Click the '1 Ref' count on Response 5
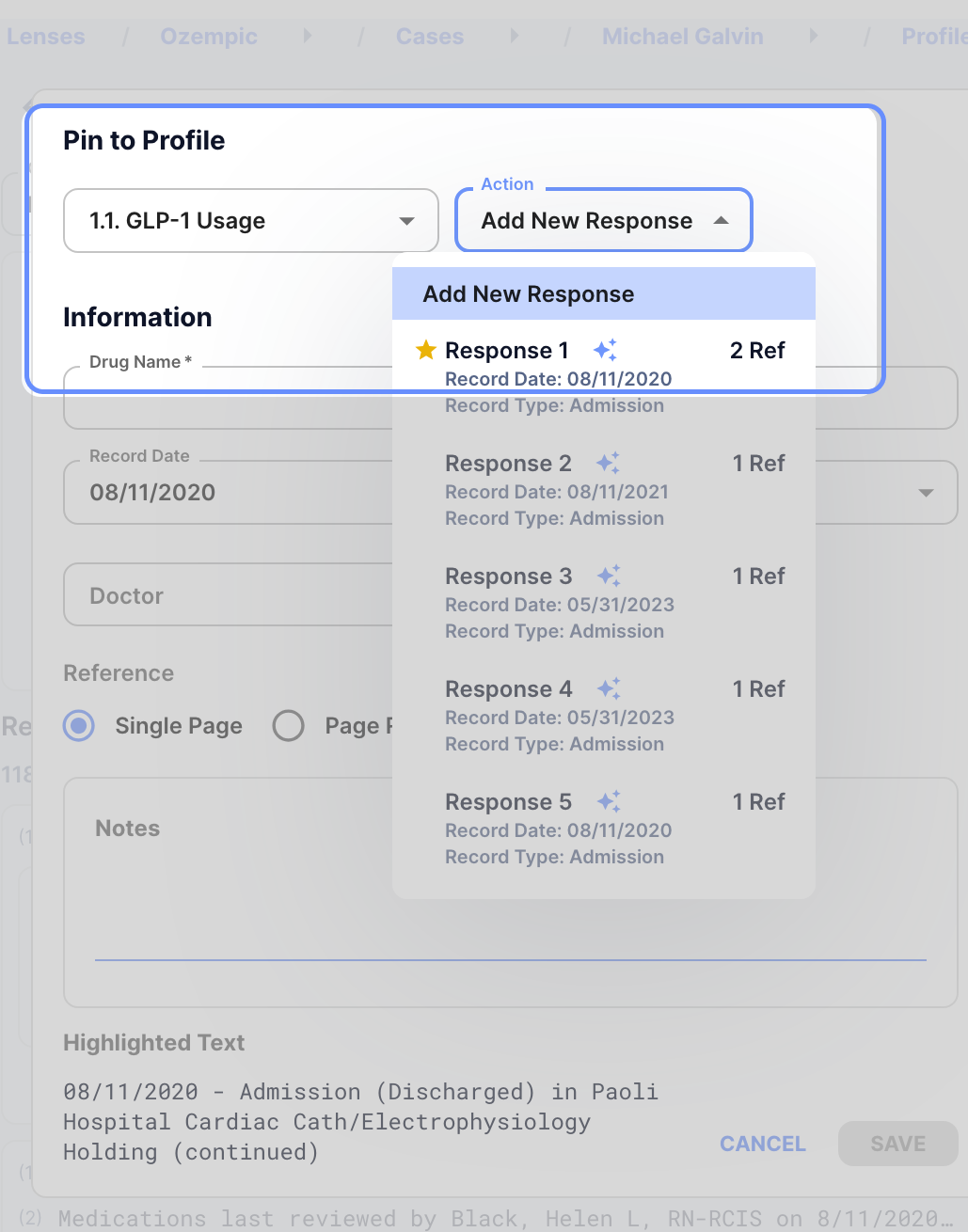 click(759, 801)
